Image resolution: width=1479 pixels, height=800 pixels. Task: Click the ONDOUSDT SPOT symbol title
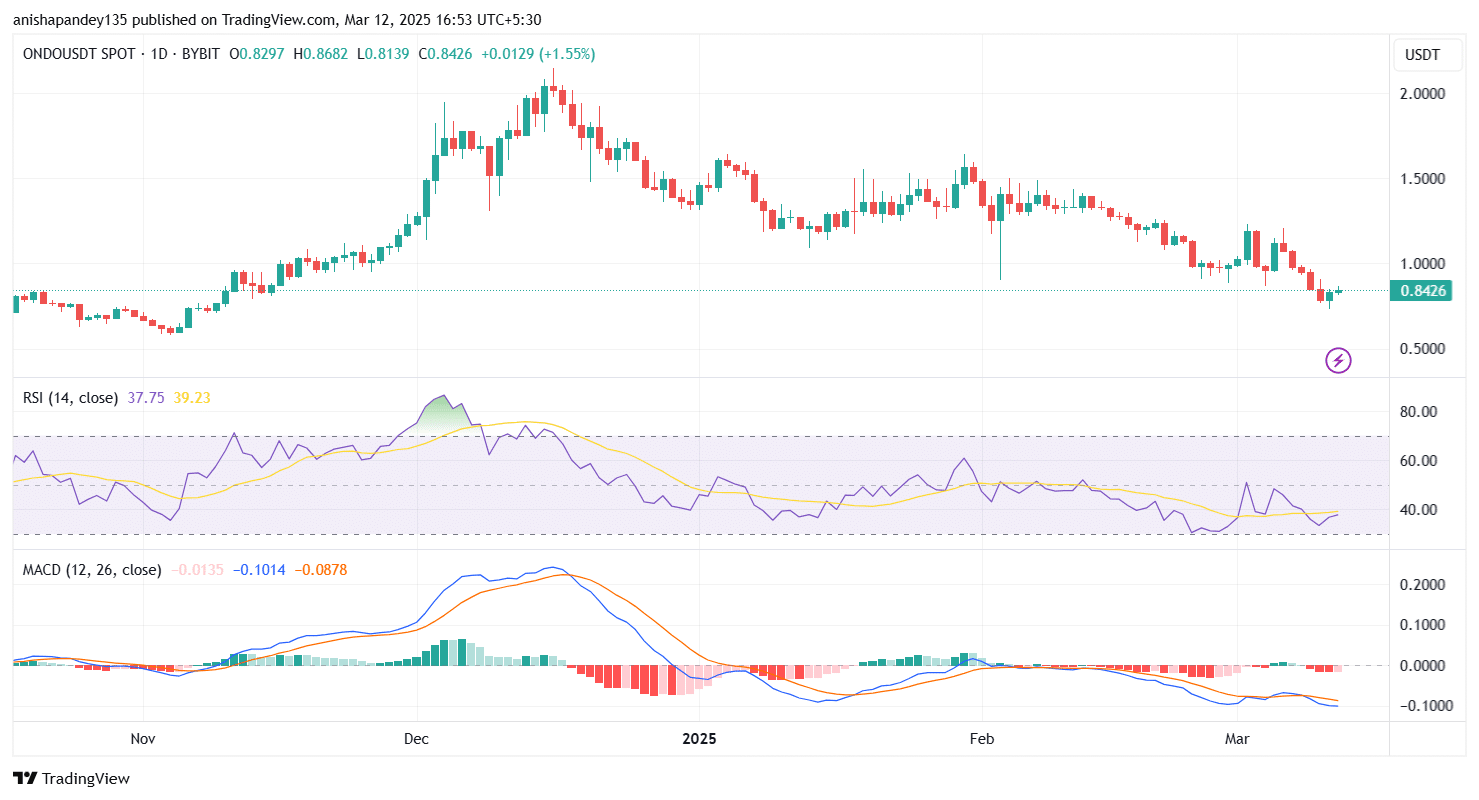click(84, 54)
